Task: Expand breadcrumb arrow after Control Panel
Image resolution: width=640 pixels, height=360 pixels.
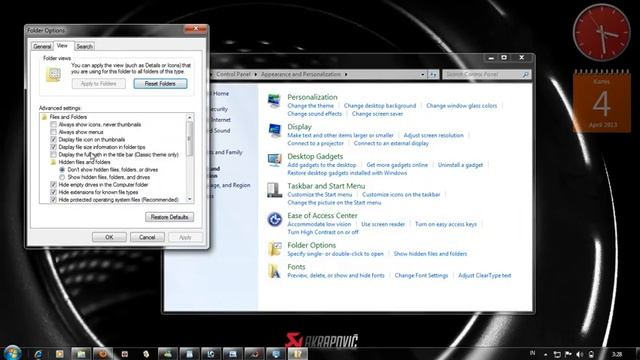Action: (x=256, y=74)
